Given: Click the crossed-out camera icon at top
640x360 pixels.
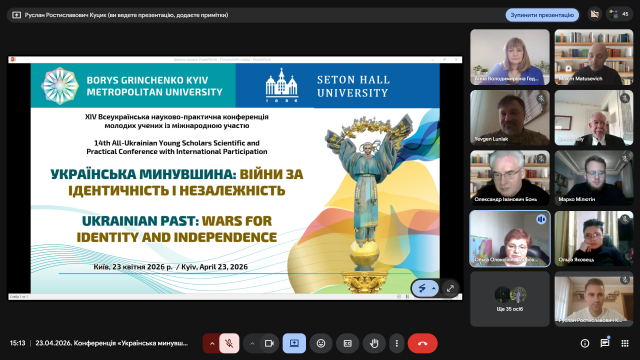Looking at the screenshot, I should point(595,14).
